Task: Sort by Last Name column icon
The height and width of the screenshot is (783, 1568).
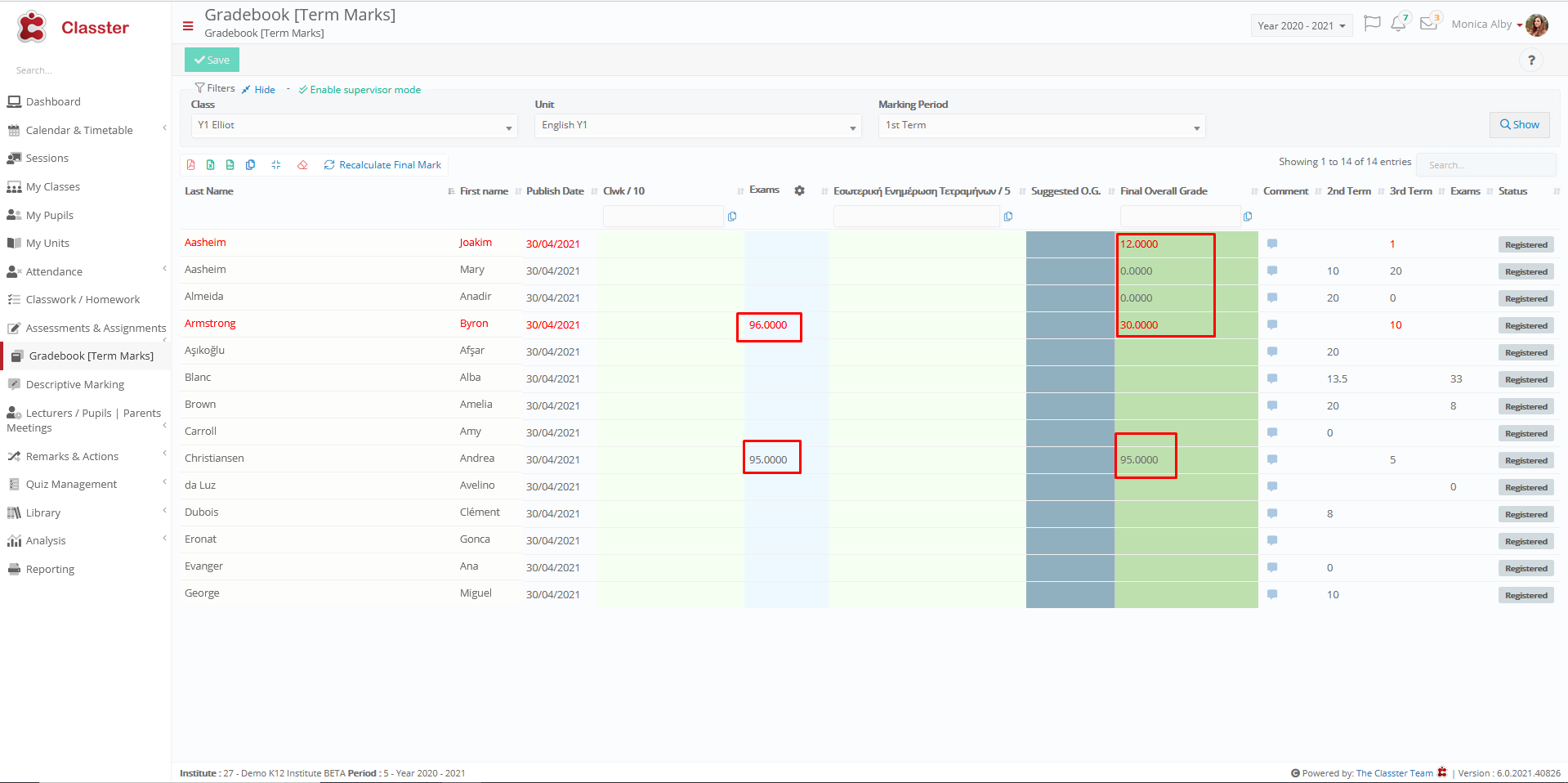Action: pos(451,191)
